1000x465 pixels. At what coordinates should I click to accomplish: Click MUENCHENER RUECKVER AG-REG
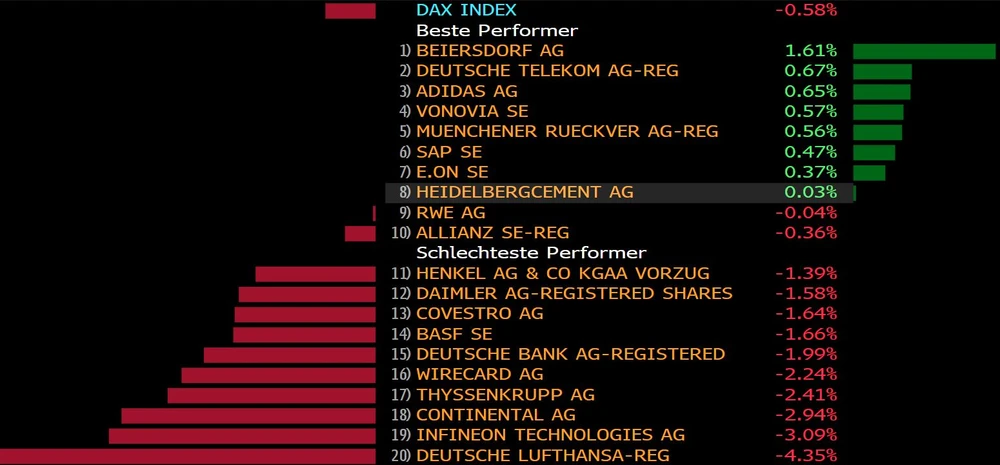(567, 131)
